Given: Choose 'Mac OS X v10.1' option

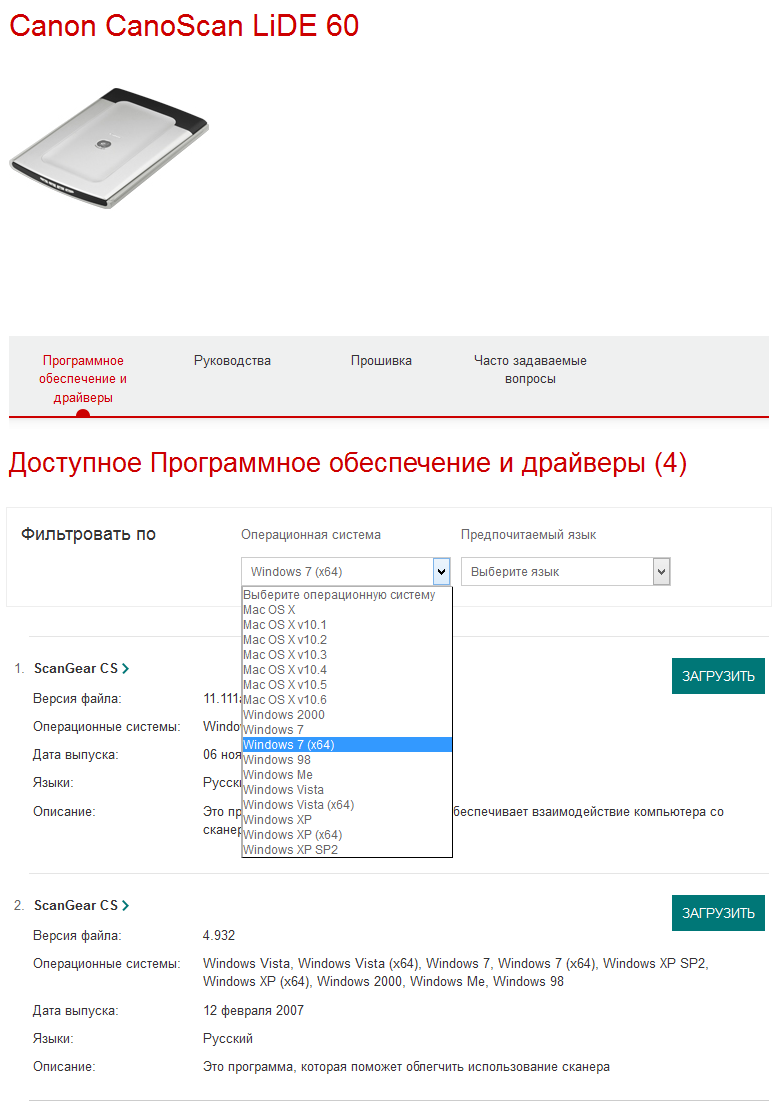Looking at the screenshot, I should tap(347, 625).
